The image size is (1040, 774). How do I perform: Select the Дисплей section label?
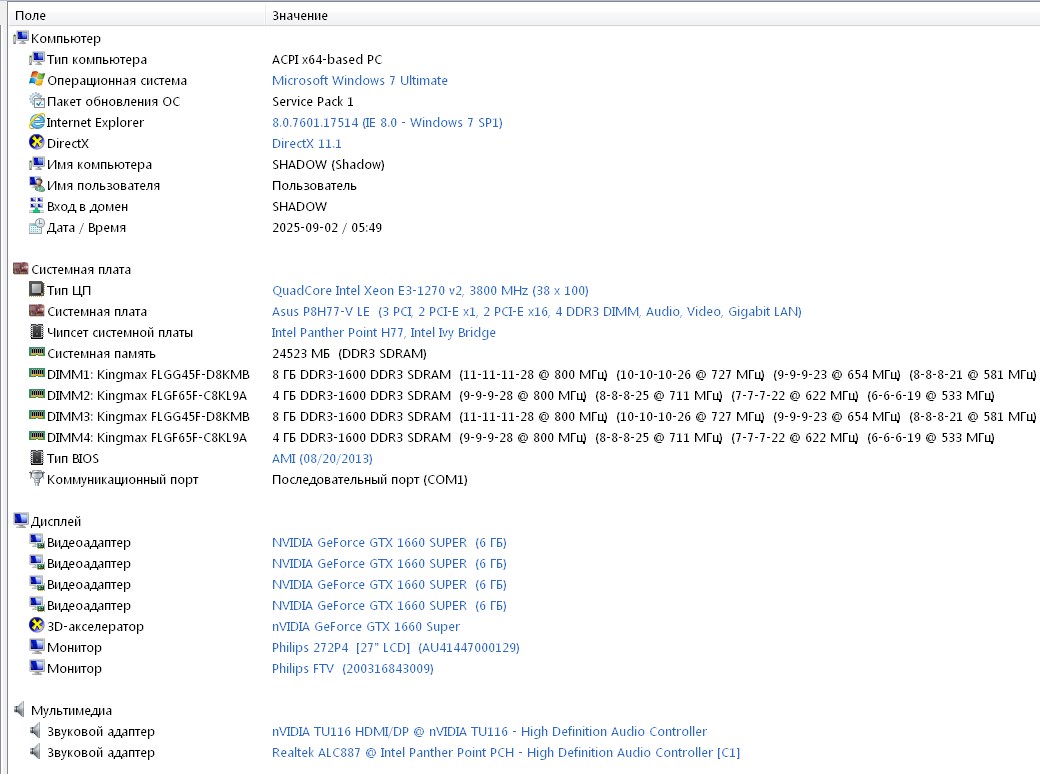tap(56, 521)
